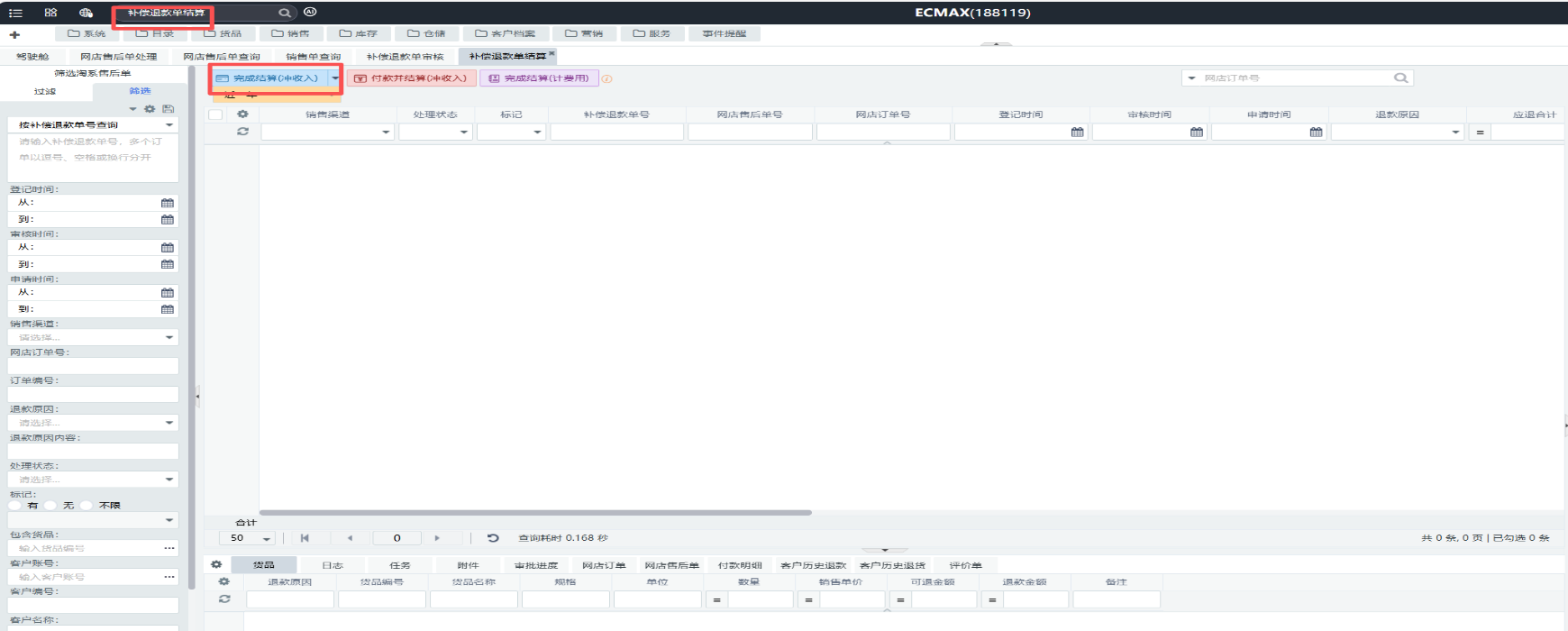The image size is (1568, 631).
Task: Click the 付款并结算(冲收入) button
Action: pos(412,78)
